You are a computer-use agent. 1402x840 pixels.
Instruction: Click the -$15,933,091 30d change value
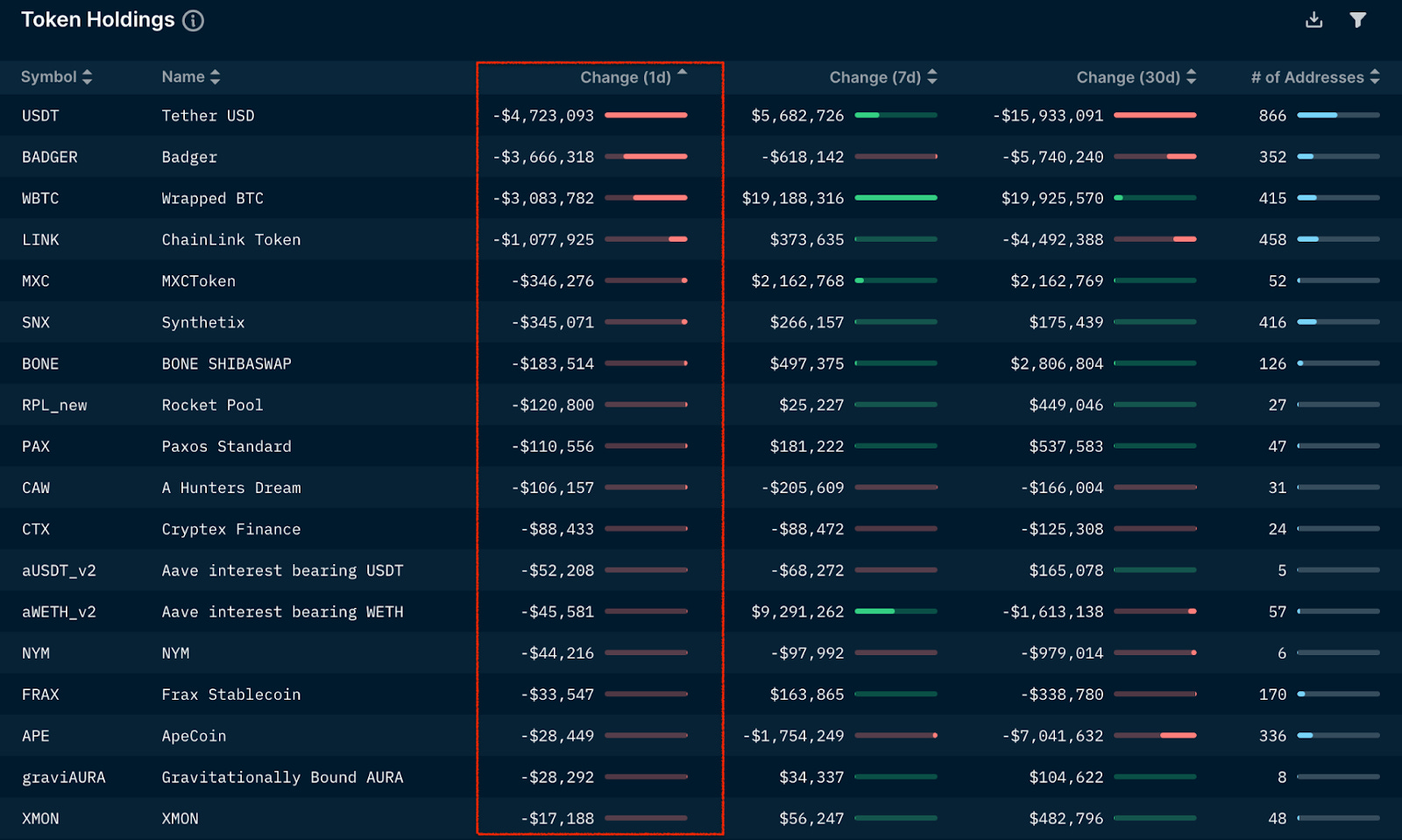click(1048, 116)
